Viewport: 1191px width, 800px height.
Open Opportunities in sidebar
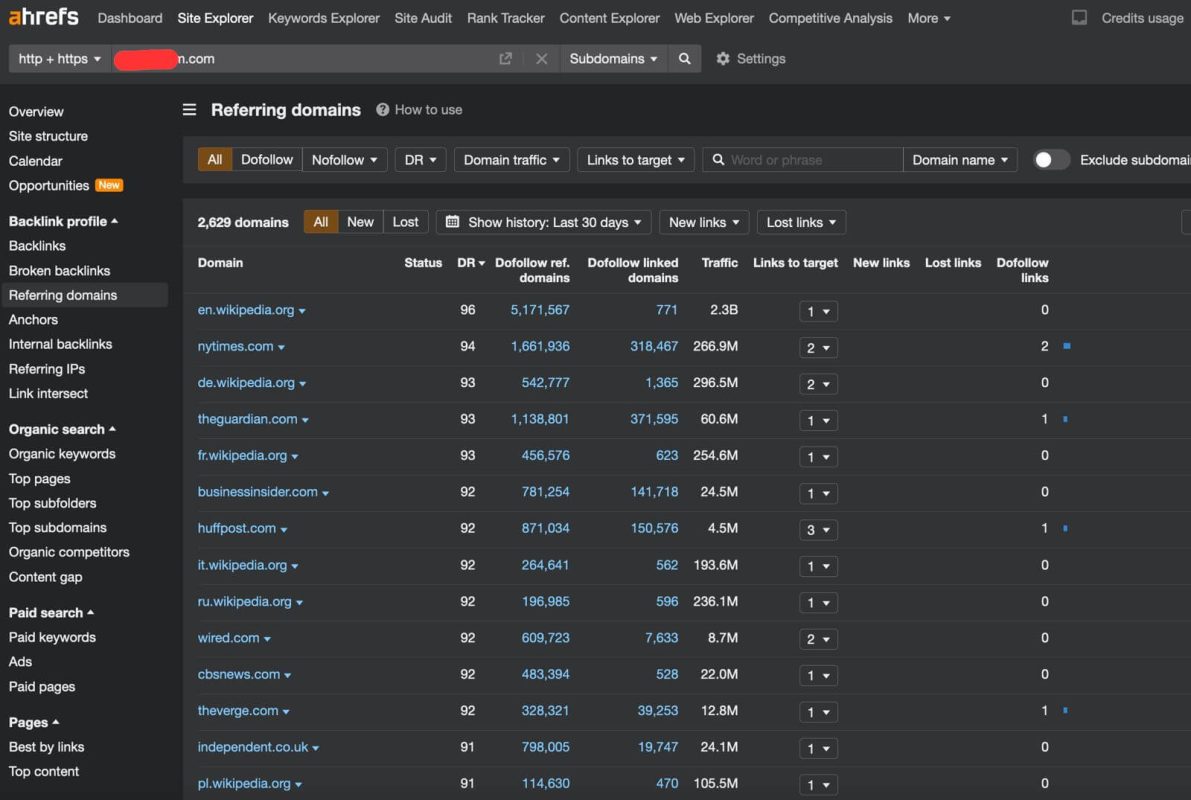coord(49,185)
